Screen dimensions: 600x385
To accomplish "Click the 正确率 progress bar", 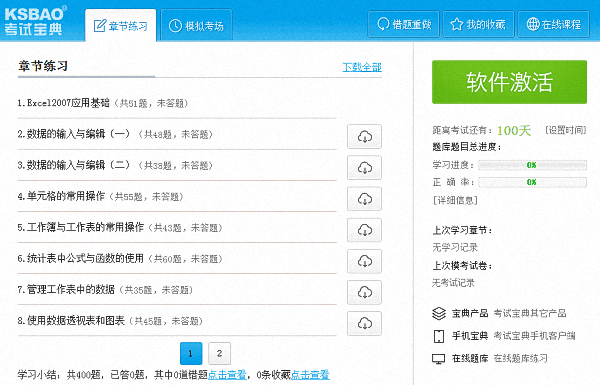I will [532, 182].
